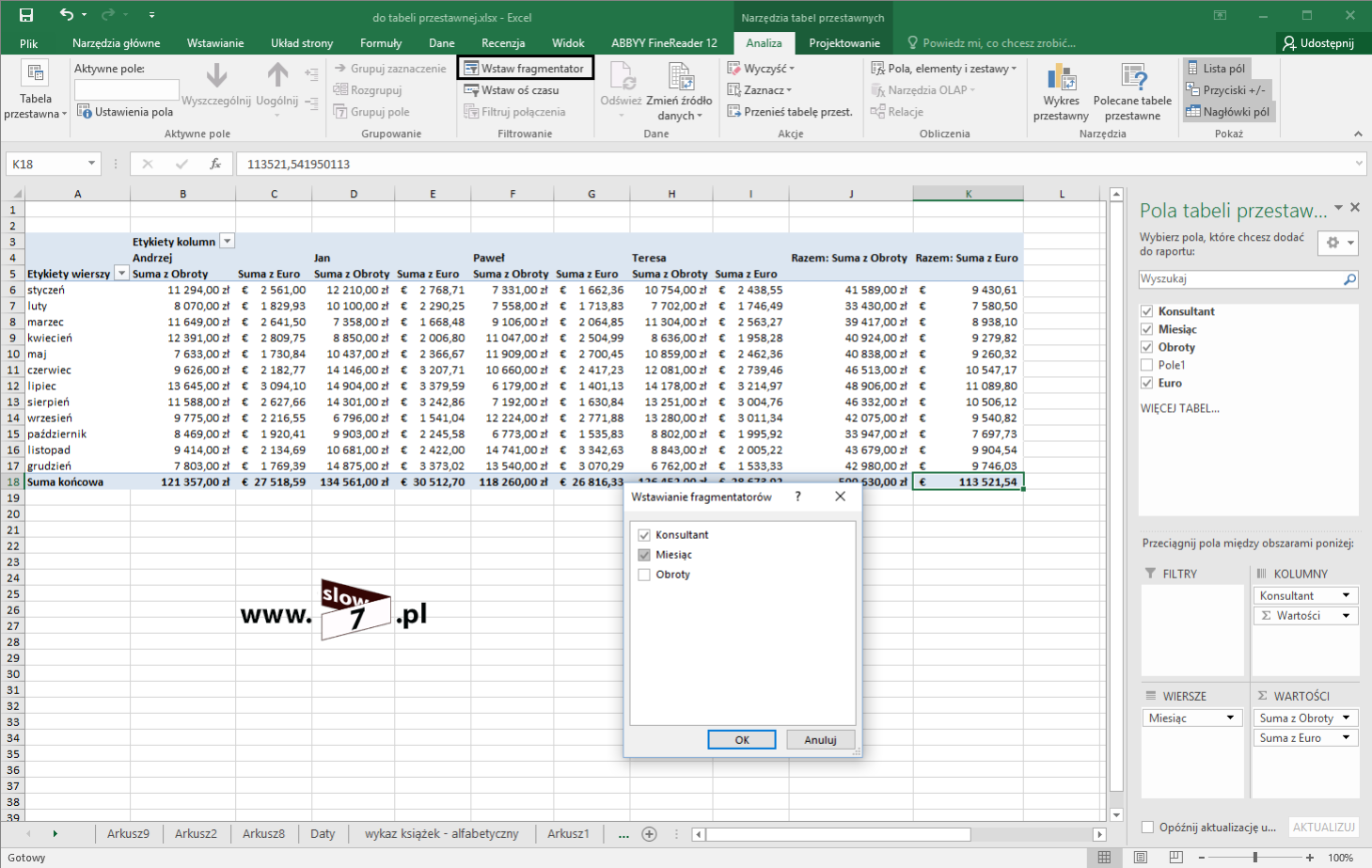1372x868 pixels.
Task: Click zoom in plus button
Action: pyautogui.click(x=1310, y=858)
